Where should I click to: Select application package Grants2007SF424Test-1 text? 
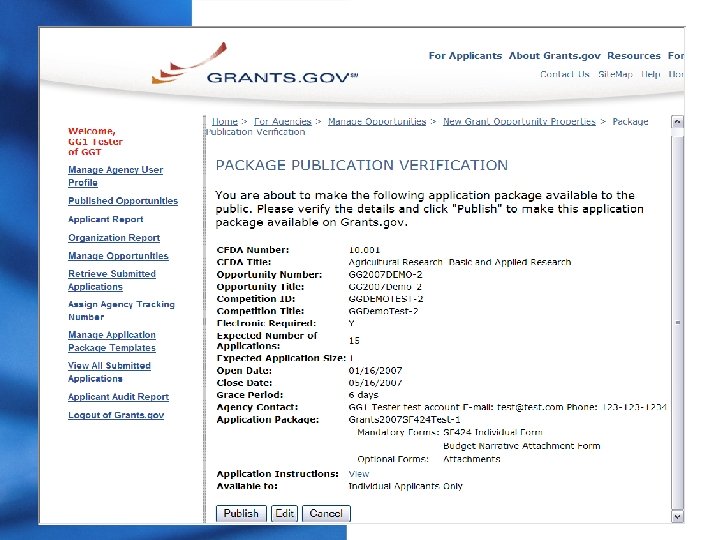404,420
